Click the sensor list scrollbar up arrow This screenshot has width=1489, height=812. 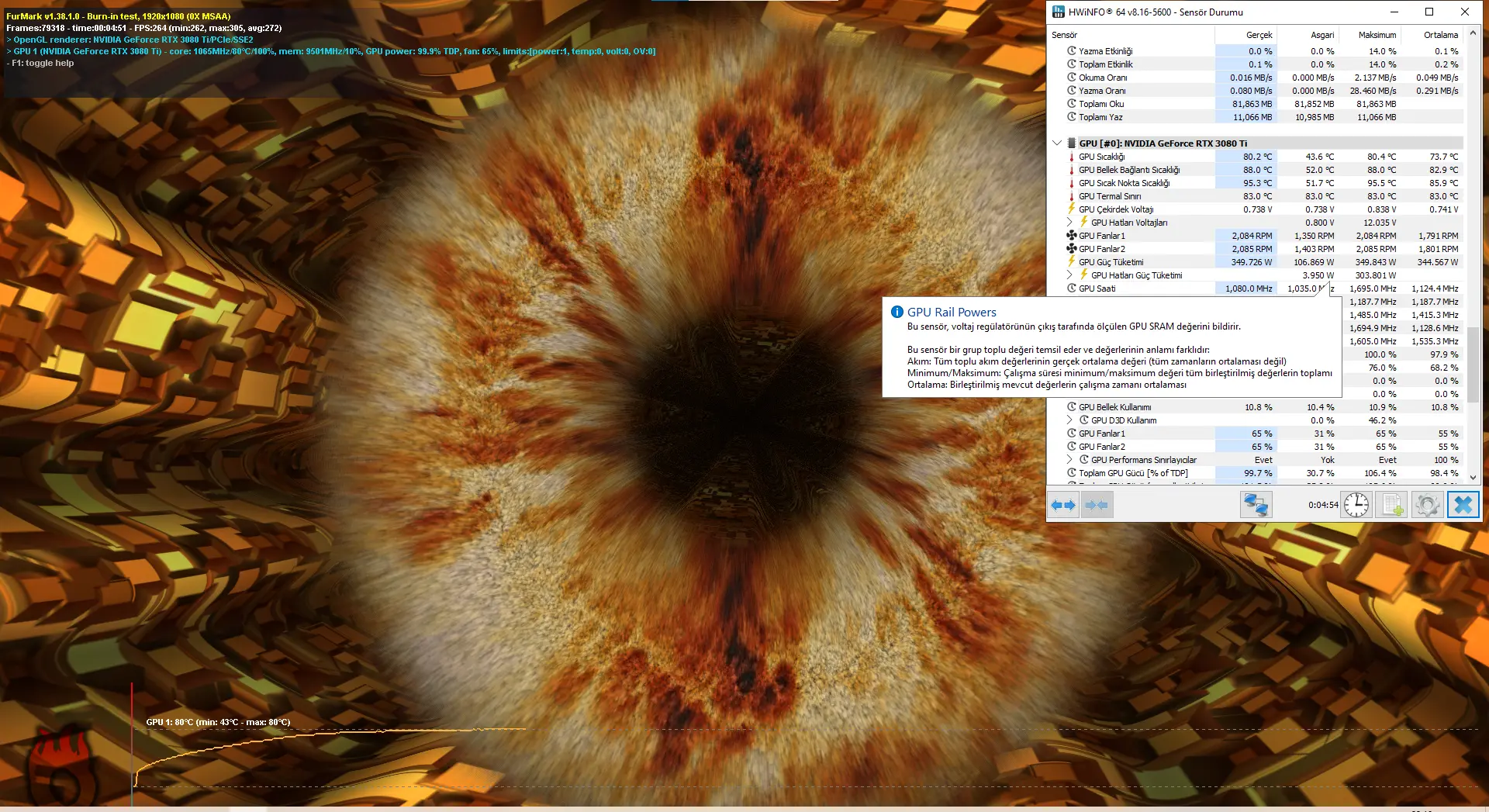coord(1473,34)
